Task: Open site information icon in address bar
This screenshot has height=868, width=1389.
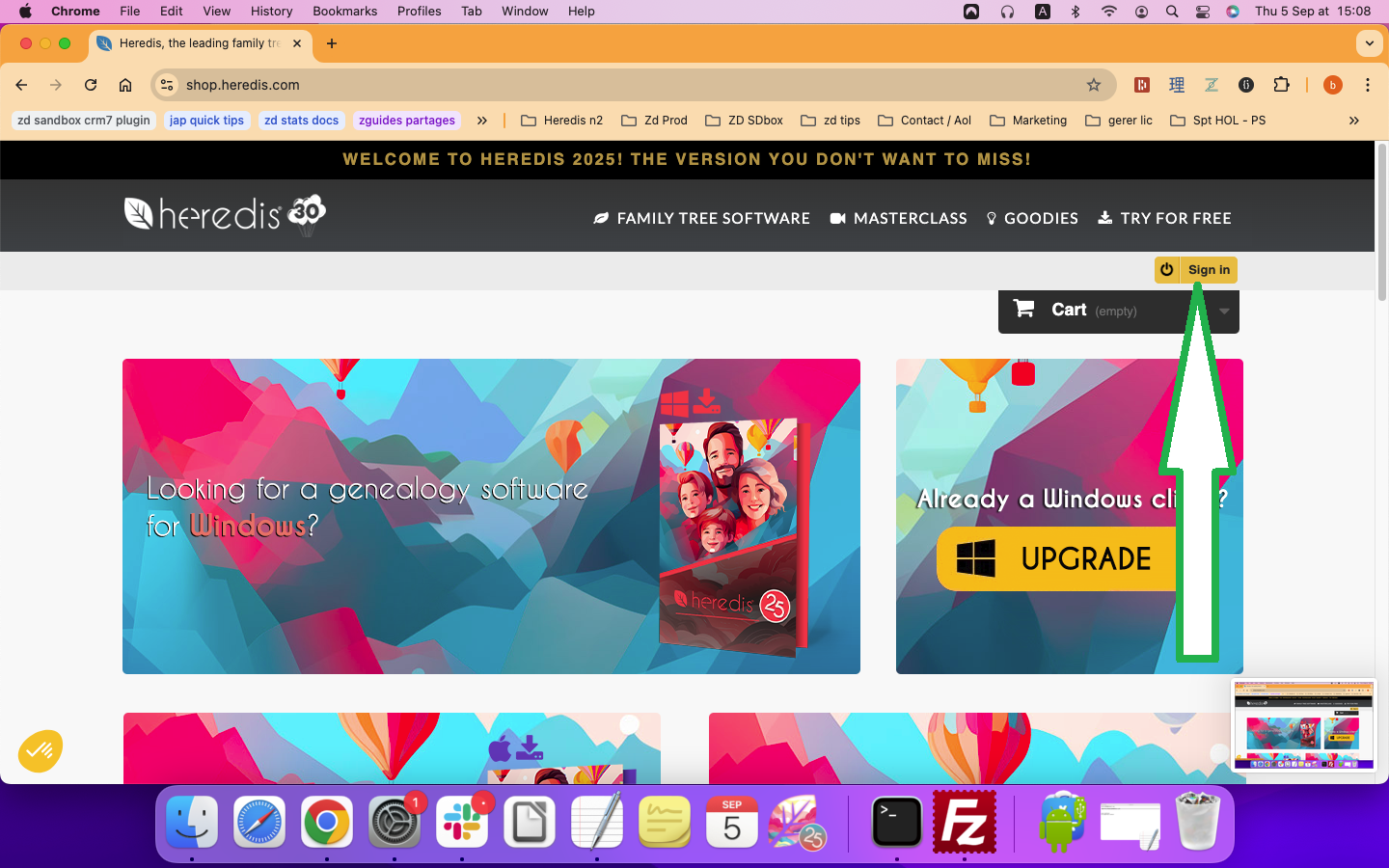Action: 167,85
